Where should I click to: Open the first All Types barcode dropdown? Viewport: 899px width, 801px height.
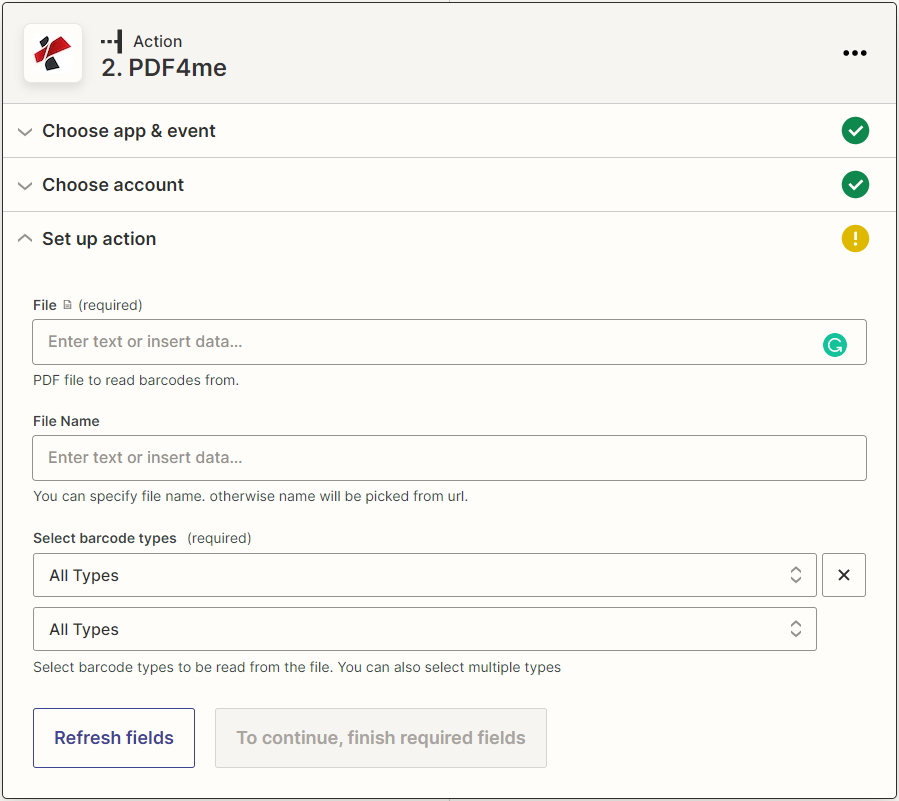424,575
